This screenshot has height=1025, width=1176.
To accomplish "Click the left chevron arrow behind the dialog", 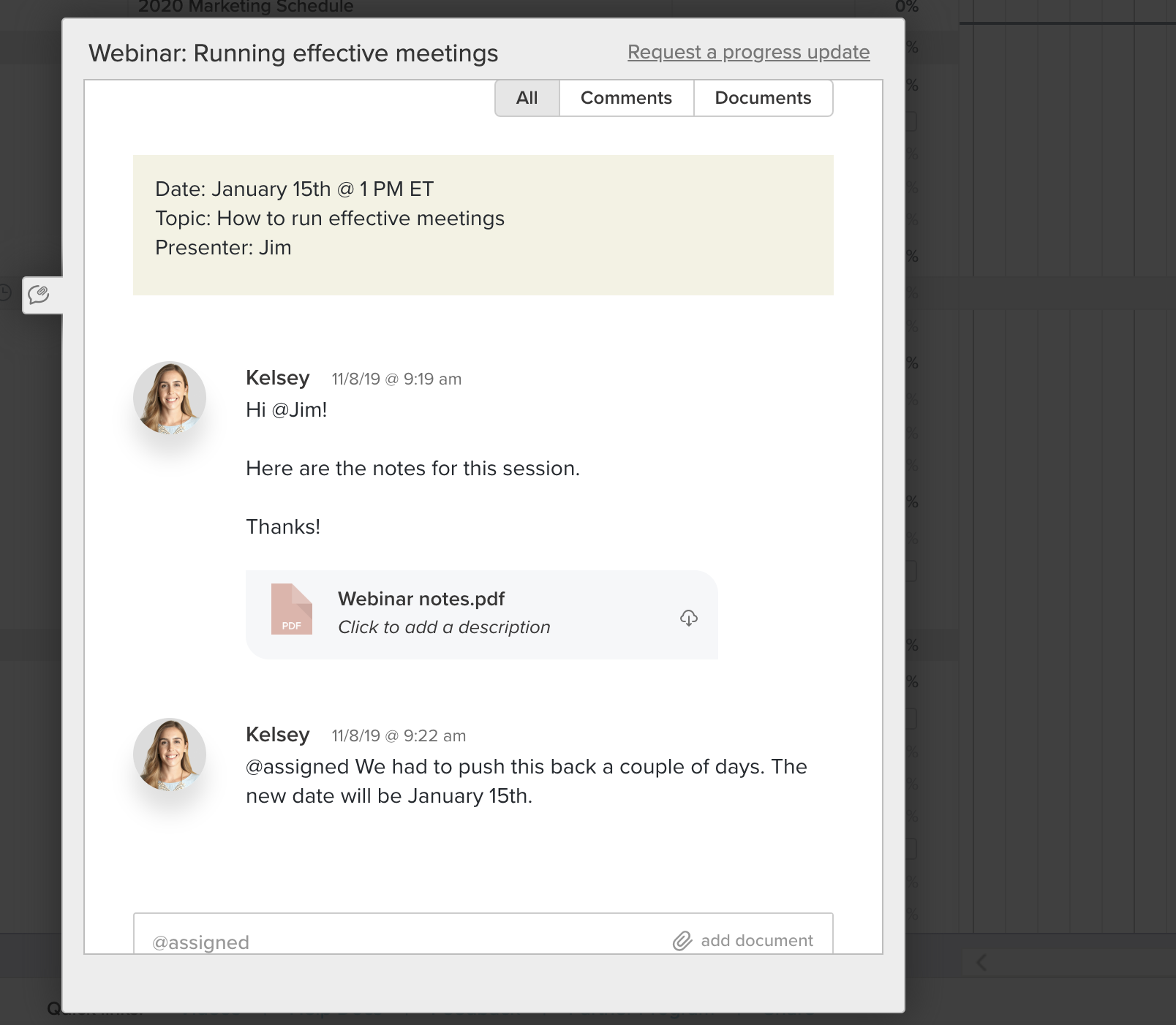I will click(x=981, y=963).
